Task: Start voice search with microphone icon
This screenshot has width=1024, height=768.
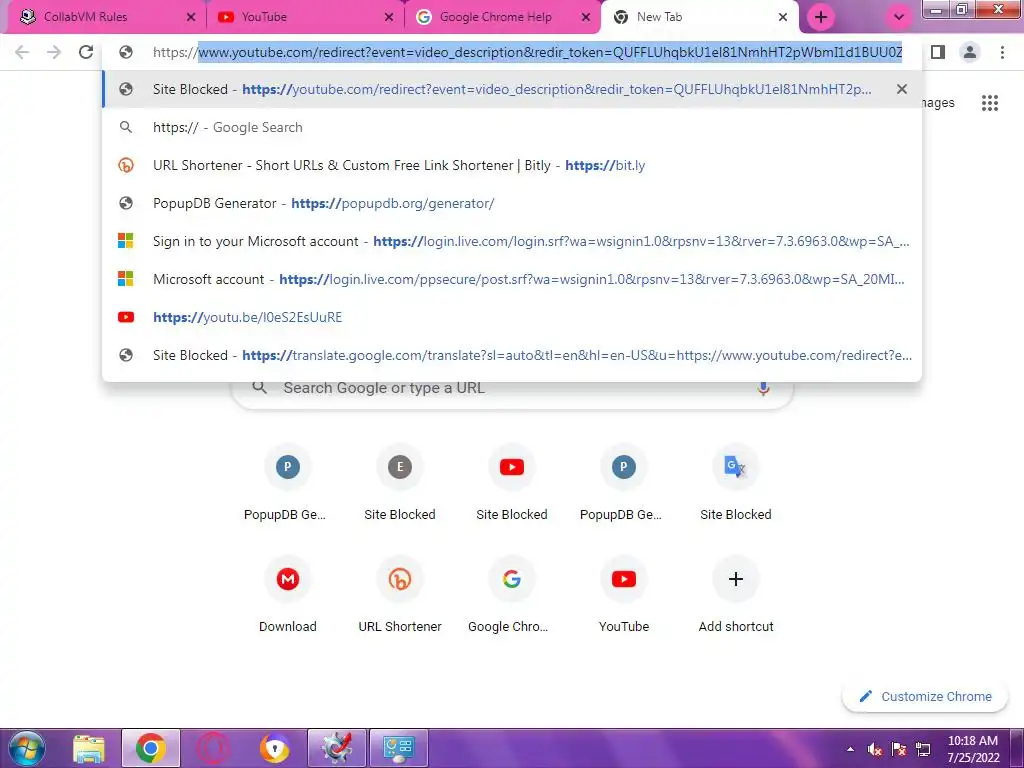Action: coord(762,389)
